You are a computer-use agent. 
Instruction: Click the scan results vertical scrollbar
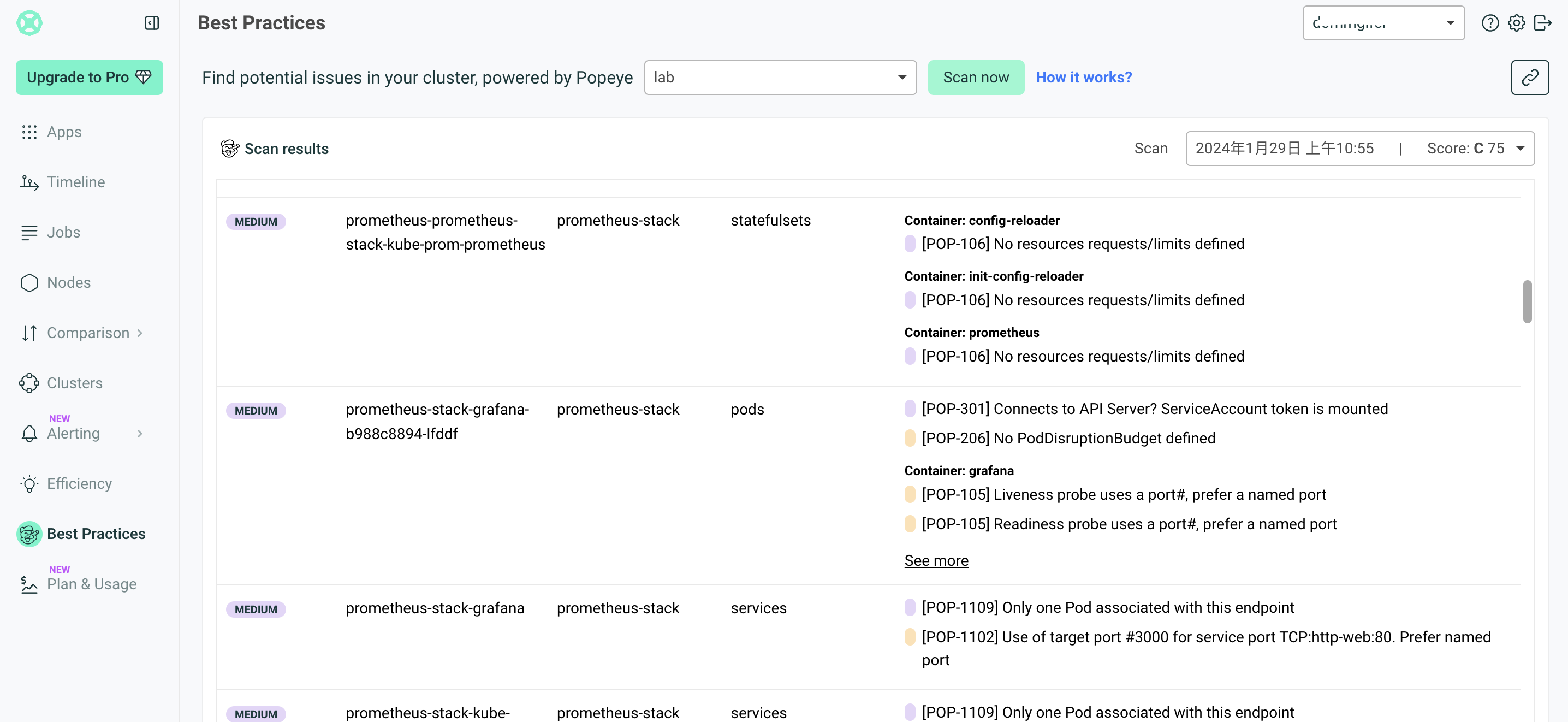1527,301
